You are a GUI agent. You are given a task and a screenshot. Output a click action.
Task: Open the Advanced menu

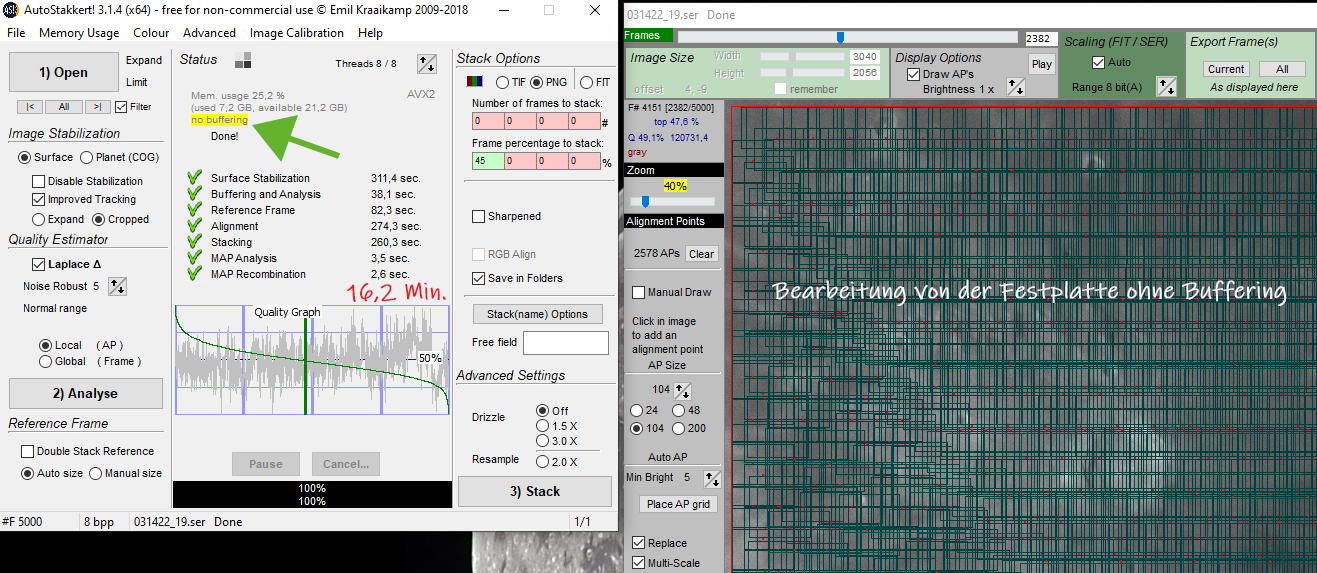pyautogui.click(x=209, y=33)
